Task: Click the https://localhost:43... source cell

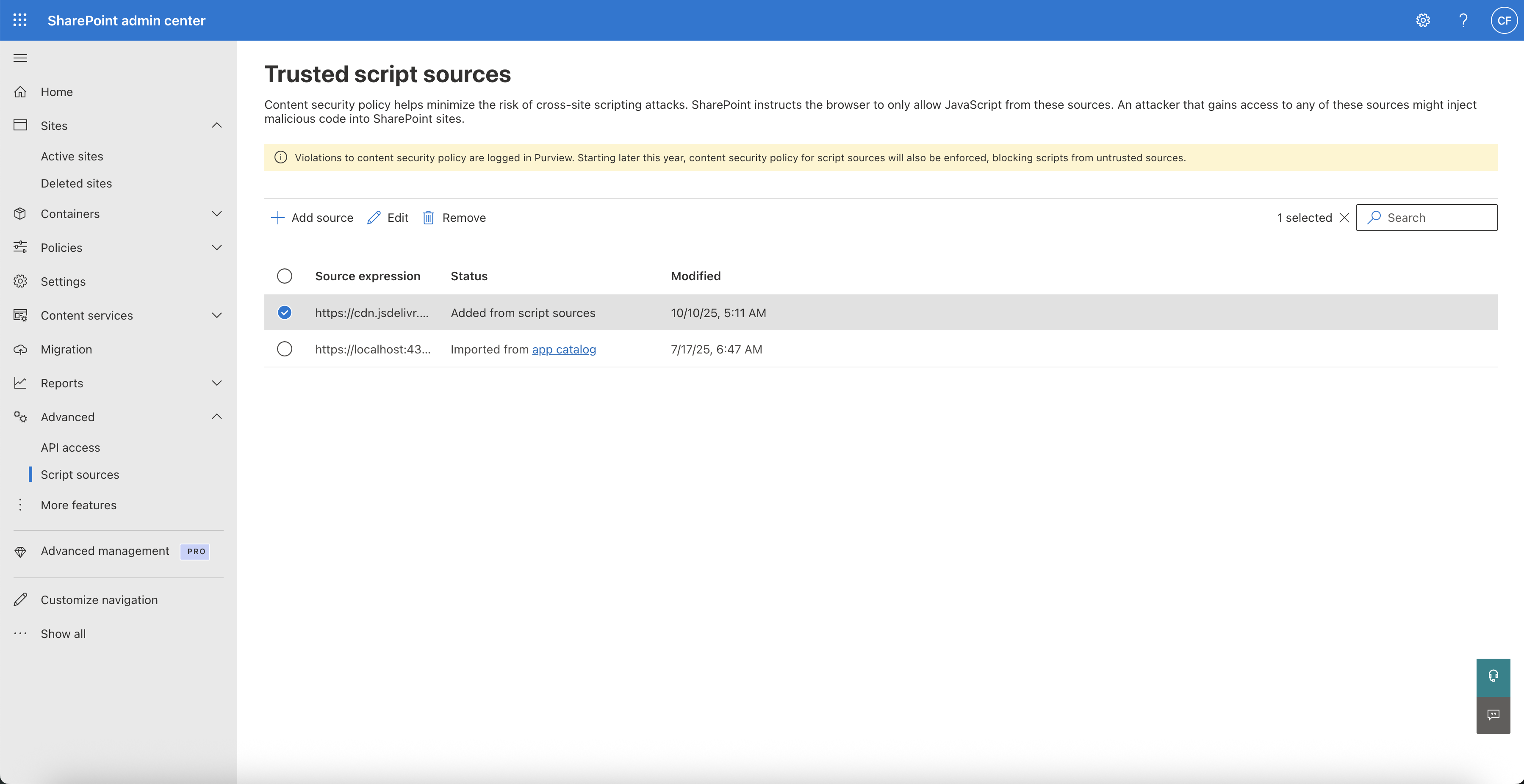Action: [373, 349]
